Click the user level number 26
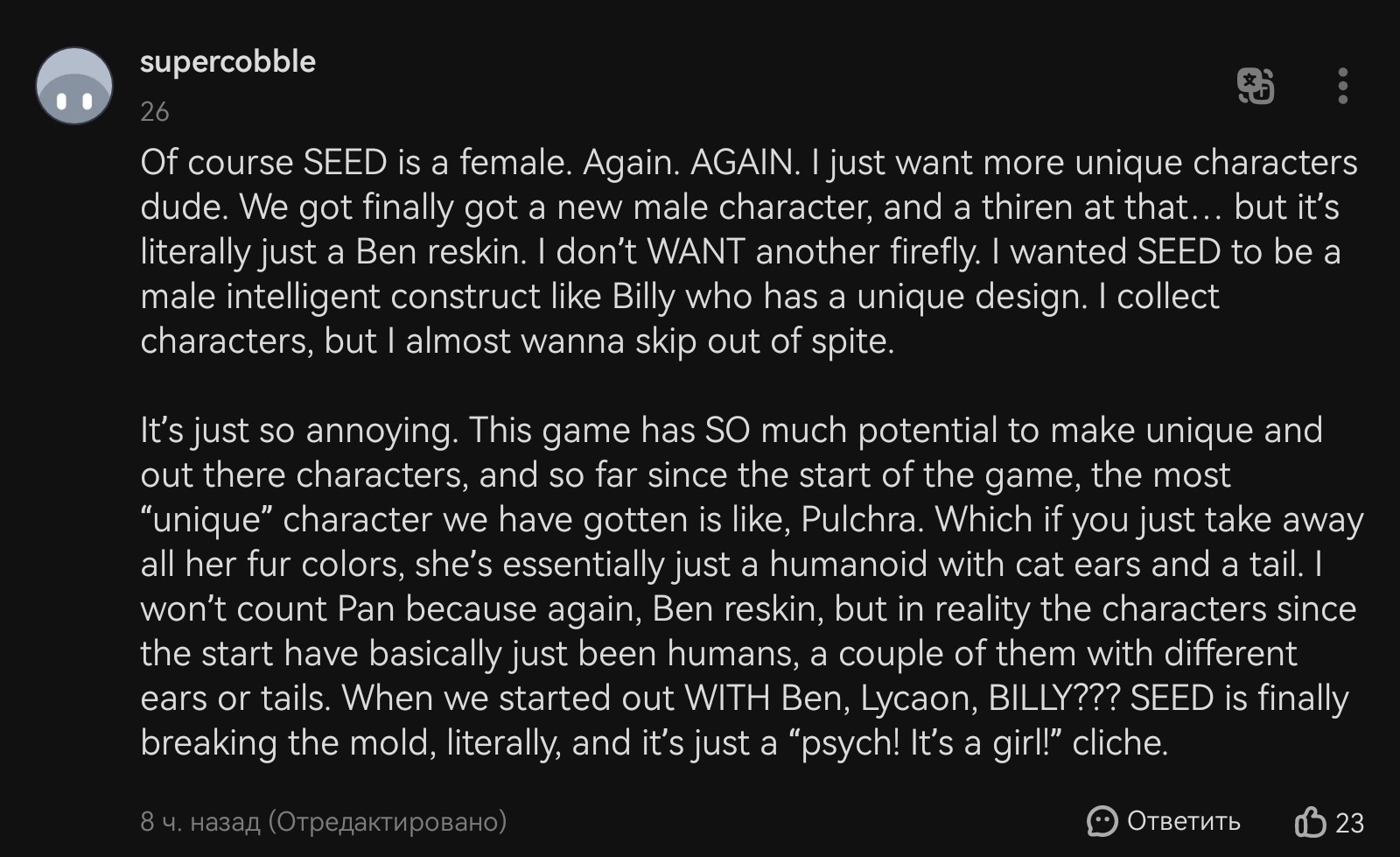The image size is (1400, 857). [x=155, y=111]
